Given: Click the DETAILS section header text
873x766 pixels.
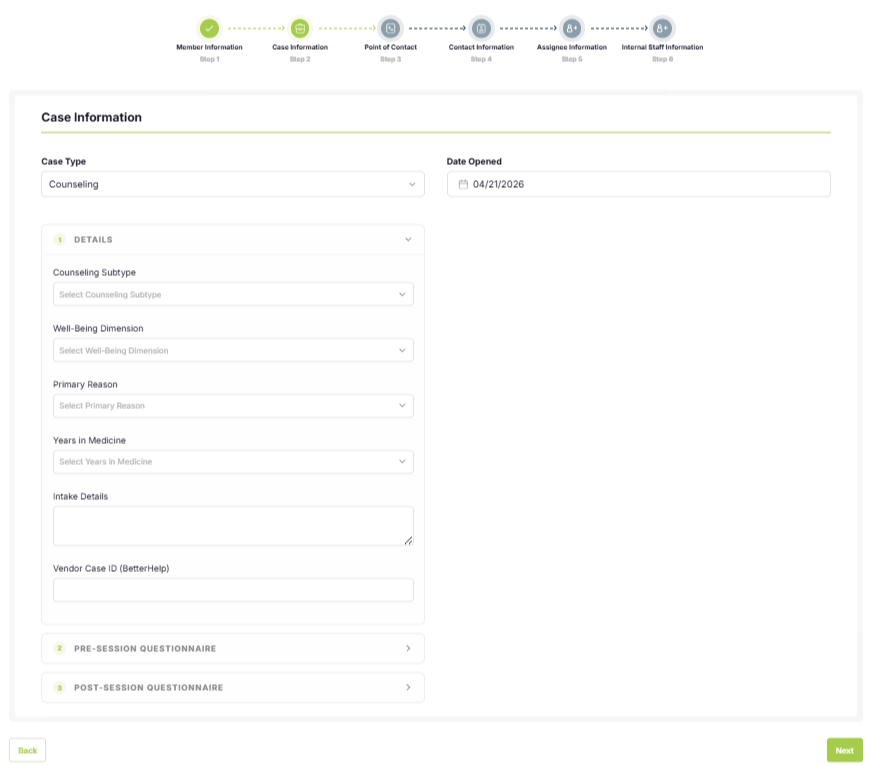Looking at the screenshot, I should [93, 239].
